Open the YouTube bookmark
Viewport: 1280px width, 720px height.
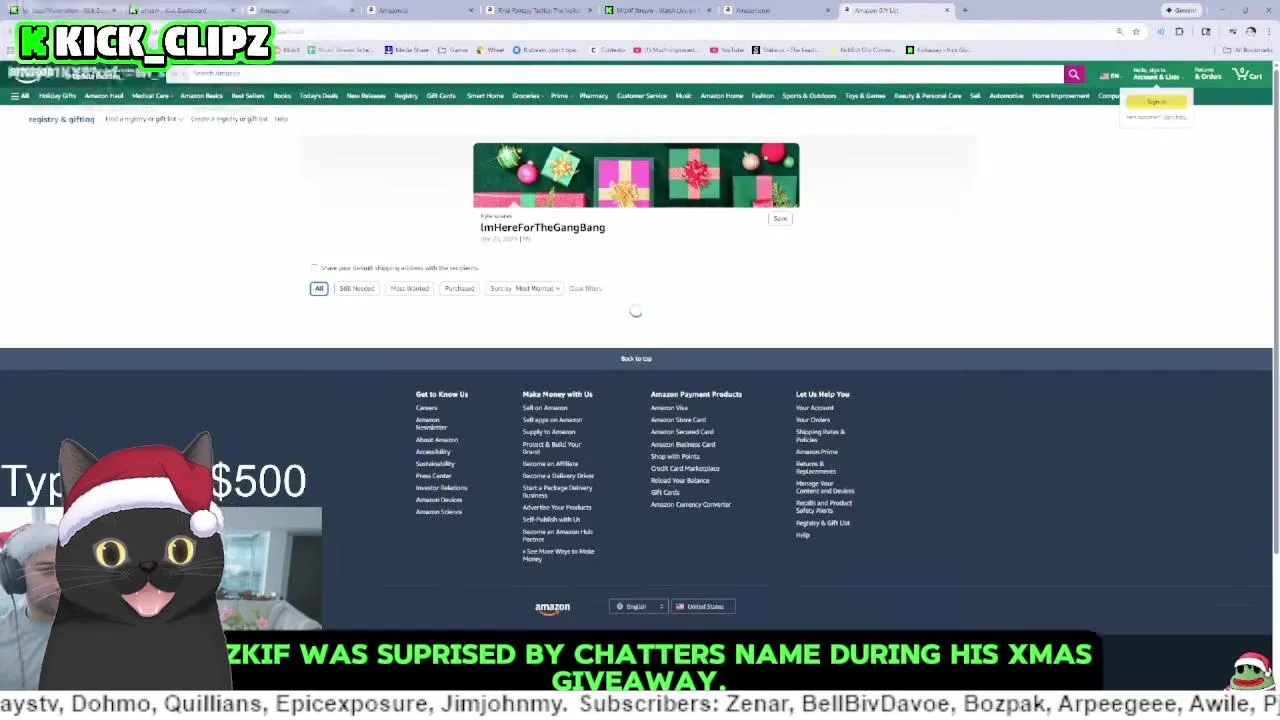(727, 50)
